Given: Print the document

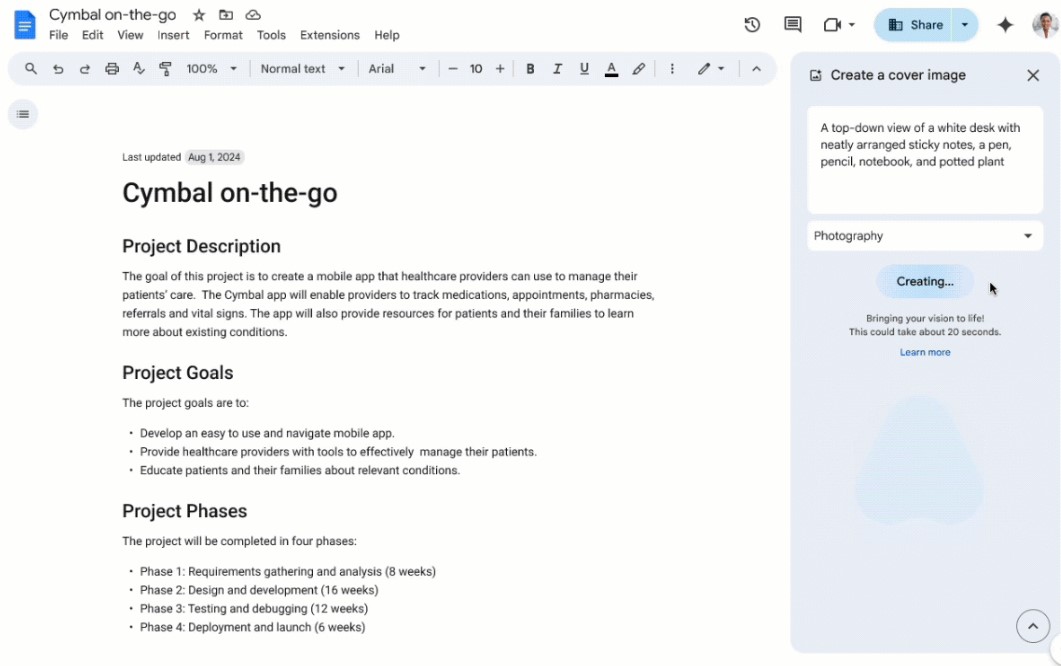Looking at the screenshot, I should click(x=112, y=68).
